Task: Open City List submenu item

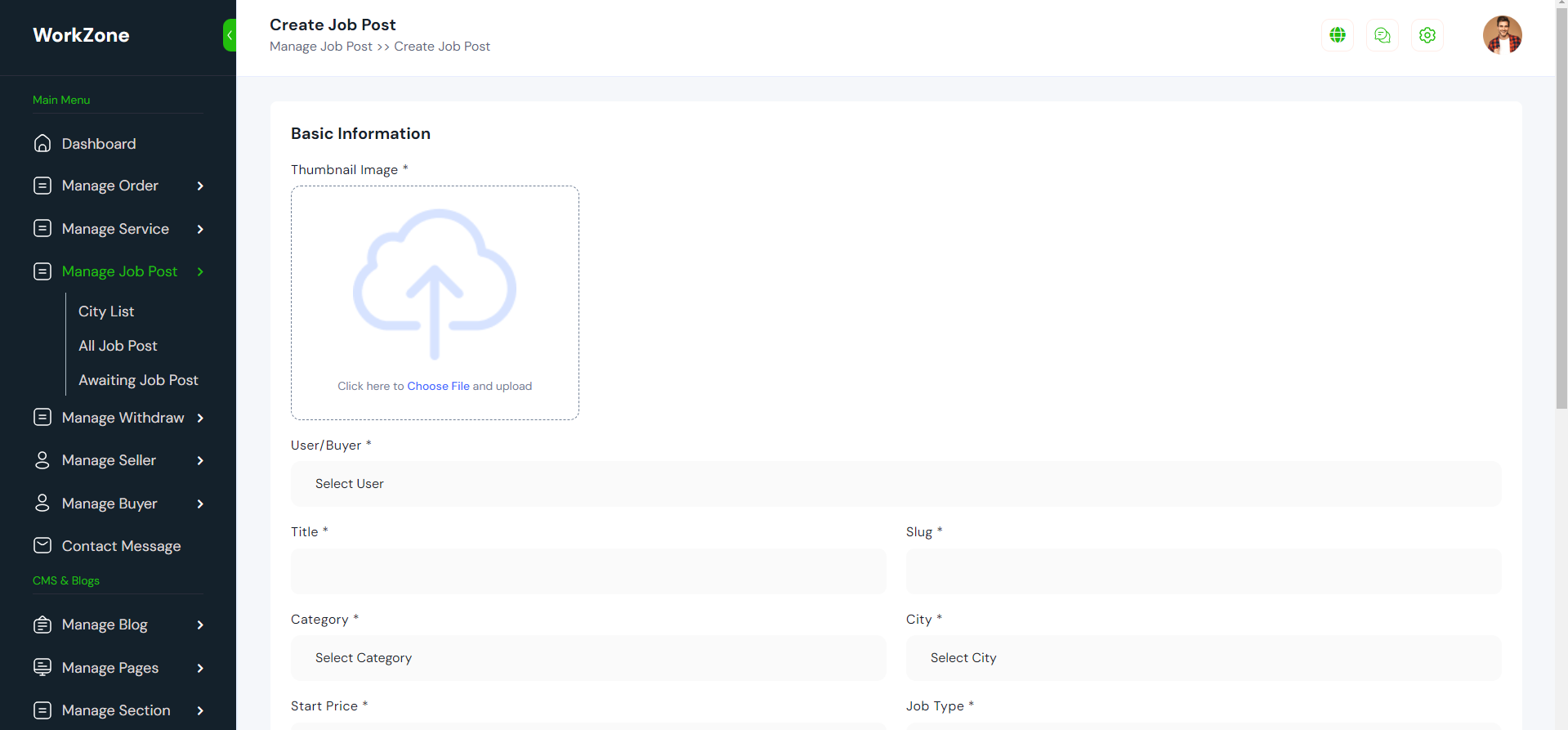Action: point(106,311)
